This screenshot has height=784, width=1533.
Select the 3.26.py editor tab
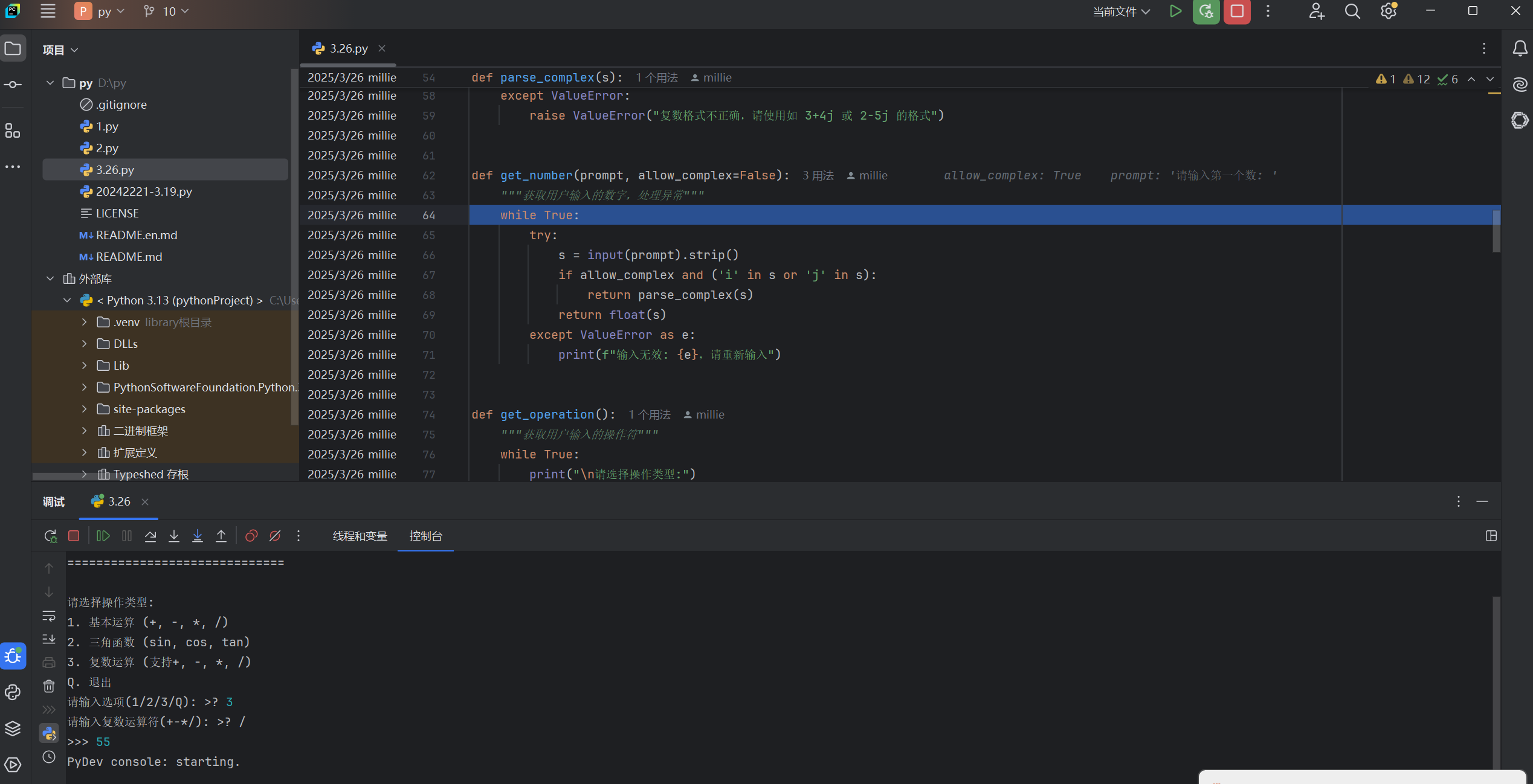(348, 48)
